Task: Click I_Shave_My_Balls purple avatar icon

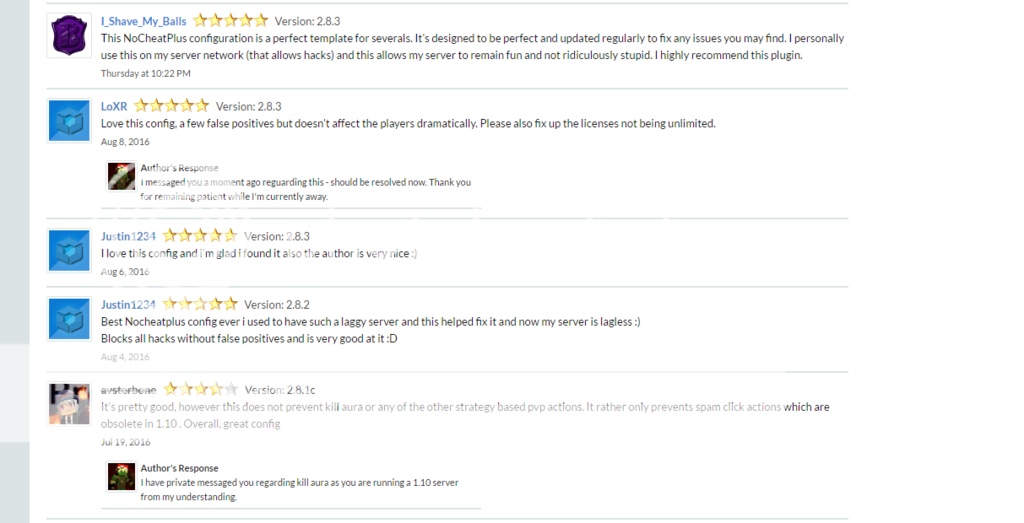Action: tap(70, 35)
